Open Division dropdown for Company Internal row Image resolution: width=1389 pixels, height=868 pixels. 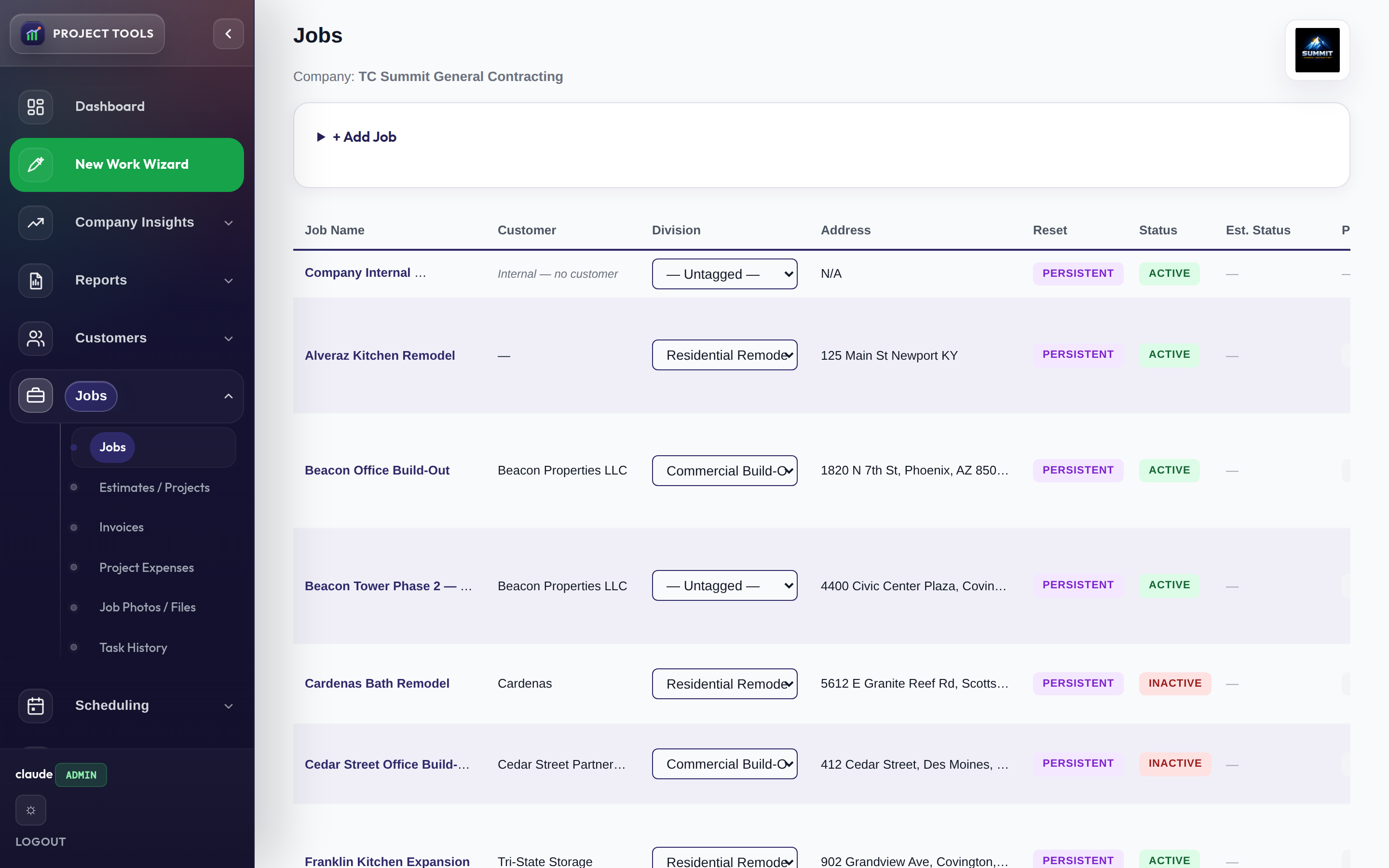(x=724, y=274)
